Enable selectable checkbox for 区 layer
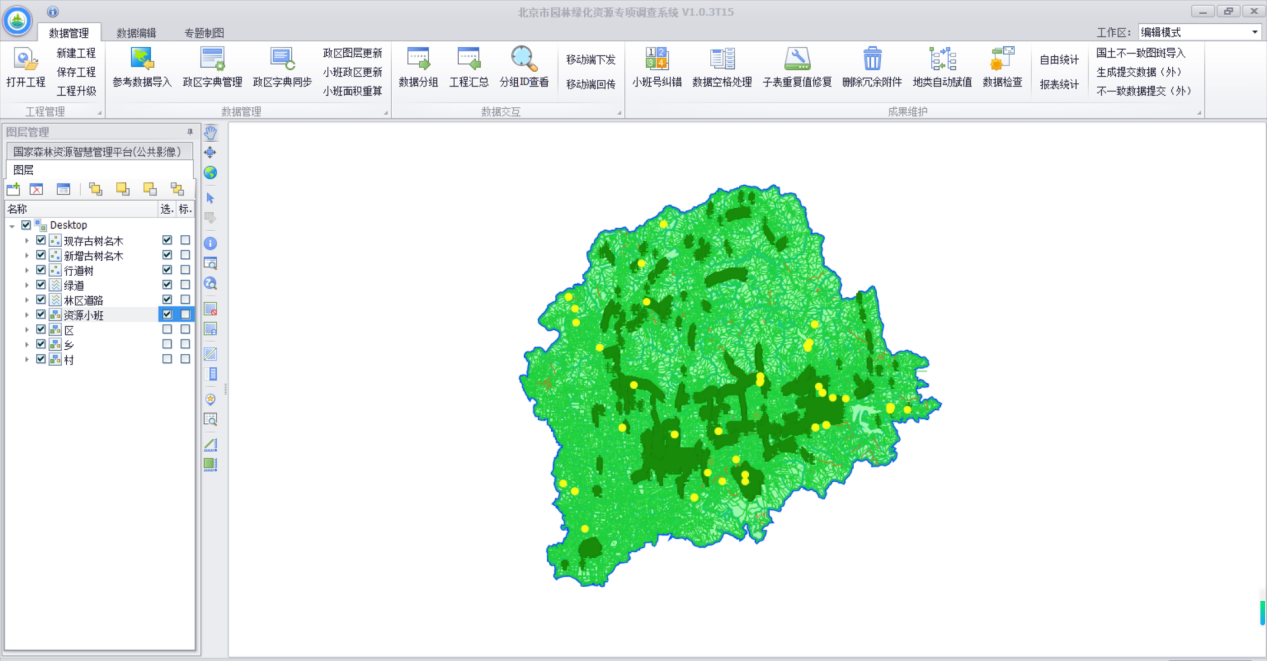1267x661 pixels. tap(167, 329)
